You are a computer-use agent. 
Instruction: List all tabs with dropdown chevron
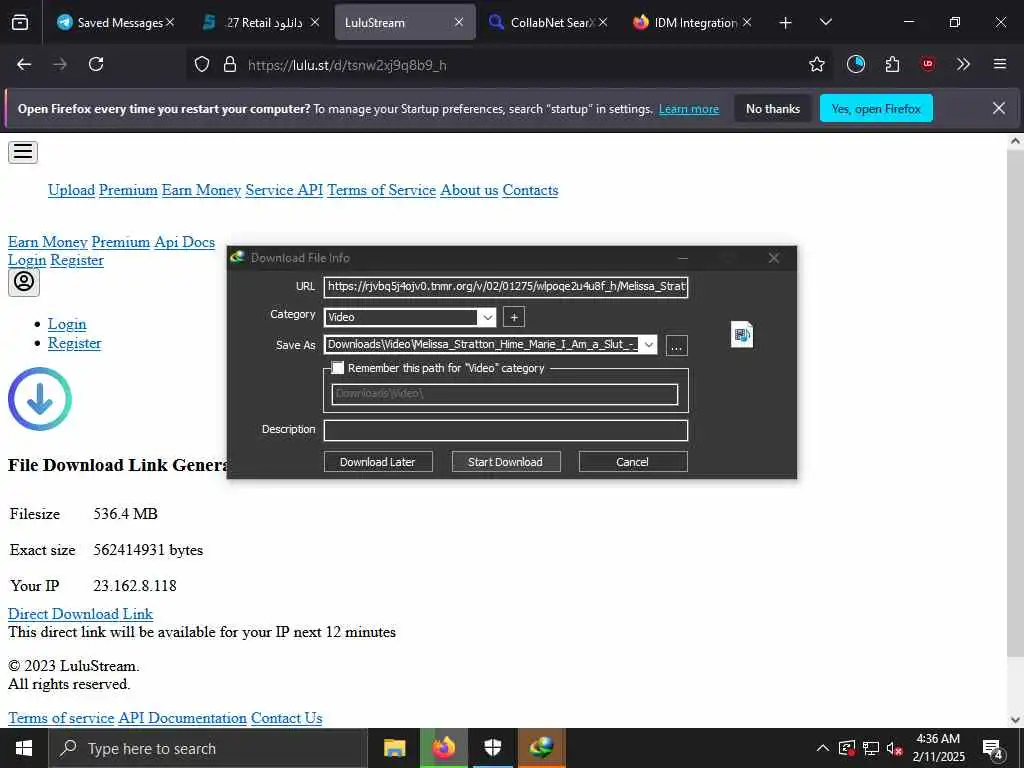[825, 23]
